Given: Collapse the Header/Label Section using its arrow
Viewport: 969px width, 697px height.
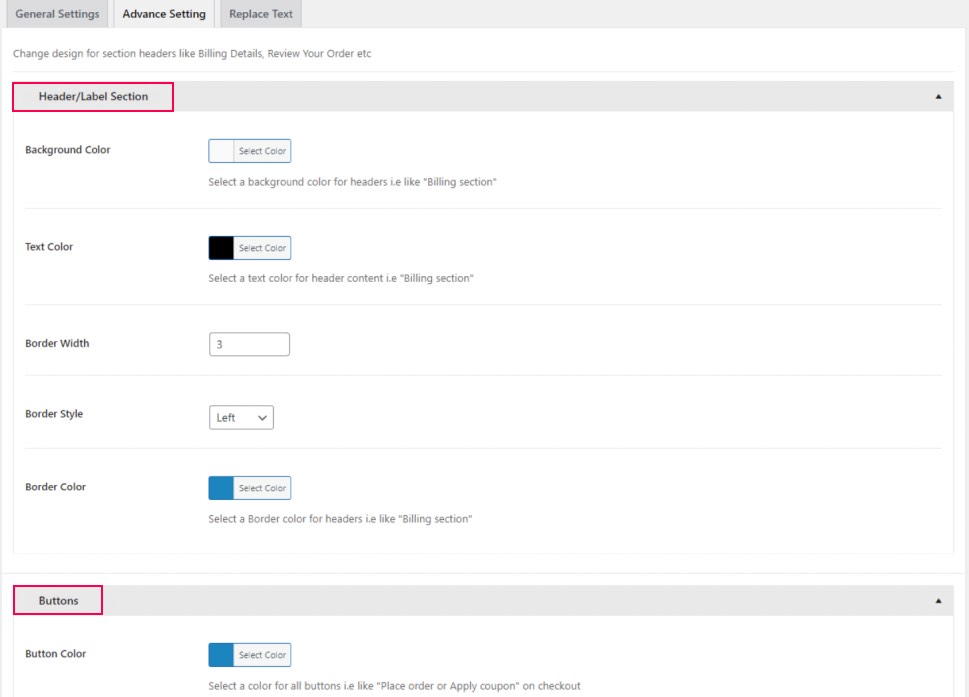Looking at the screenshot, I should (938, 97).
